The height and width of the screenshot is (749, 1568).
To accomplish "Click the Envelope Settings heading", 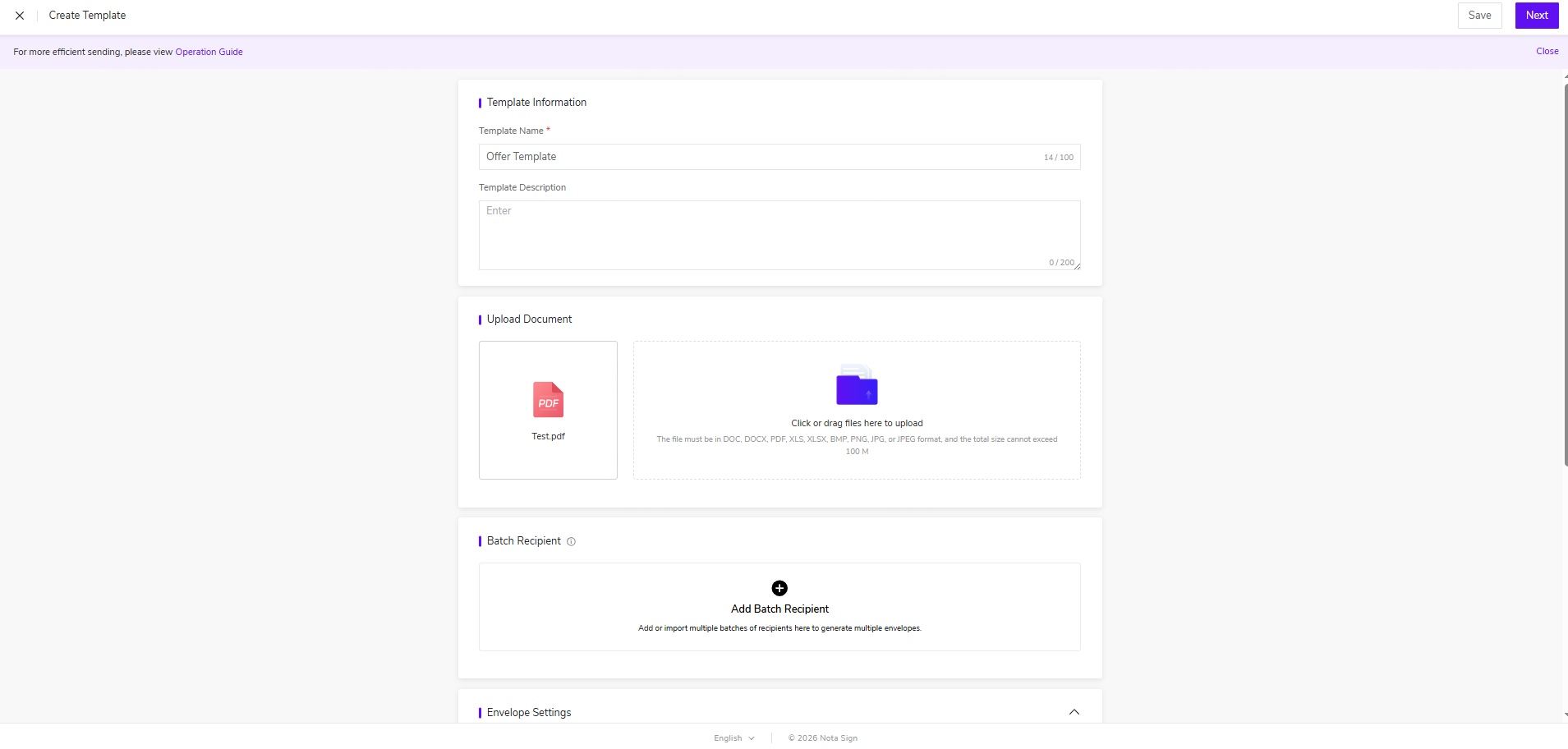I will tap(529, 712).
